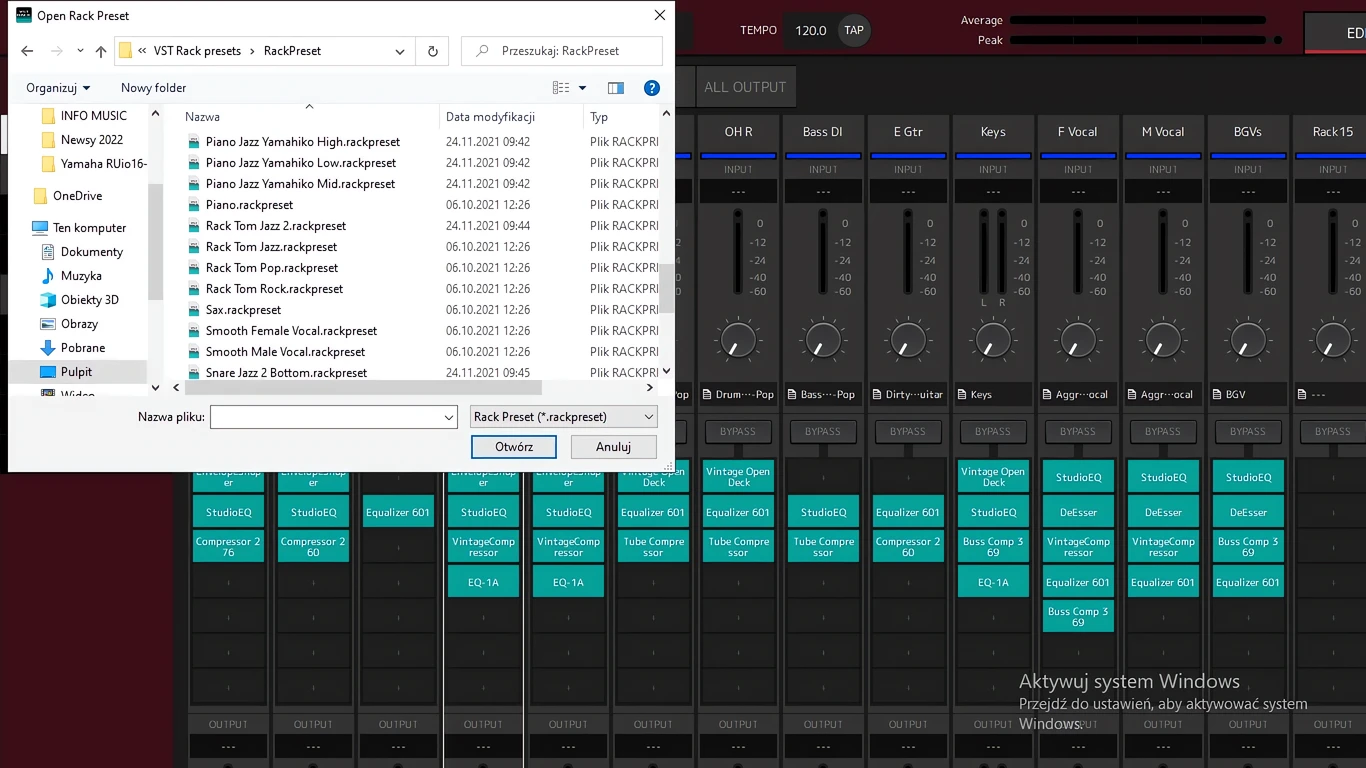Open OUTPUT selector under Keys rack

pos(993,747)
